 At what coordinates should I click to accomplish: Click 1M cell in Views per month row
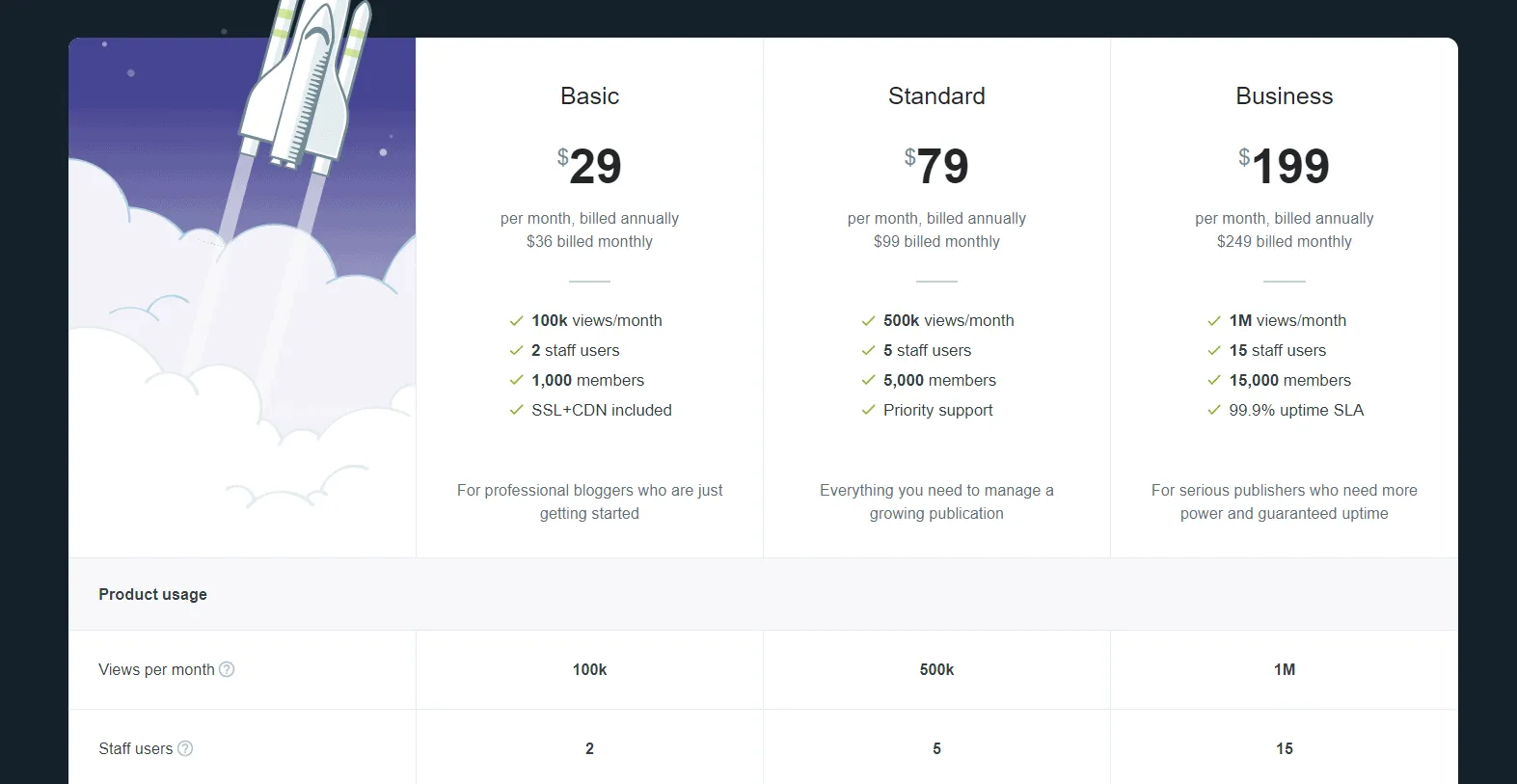tap(1285, 670)
